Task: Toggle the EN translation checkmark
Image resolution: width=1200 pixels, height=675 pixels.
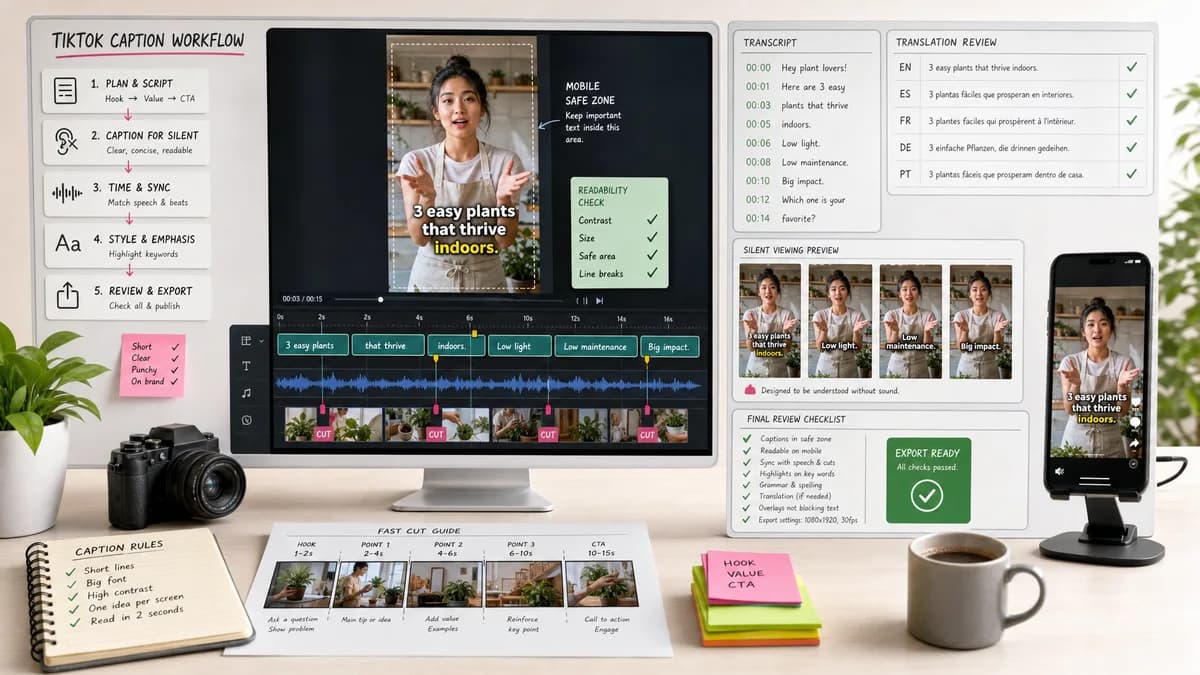Action: click(x=1132, y=67)
